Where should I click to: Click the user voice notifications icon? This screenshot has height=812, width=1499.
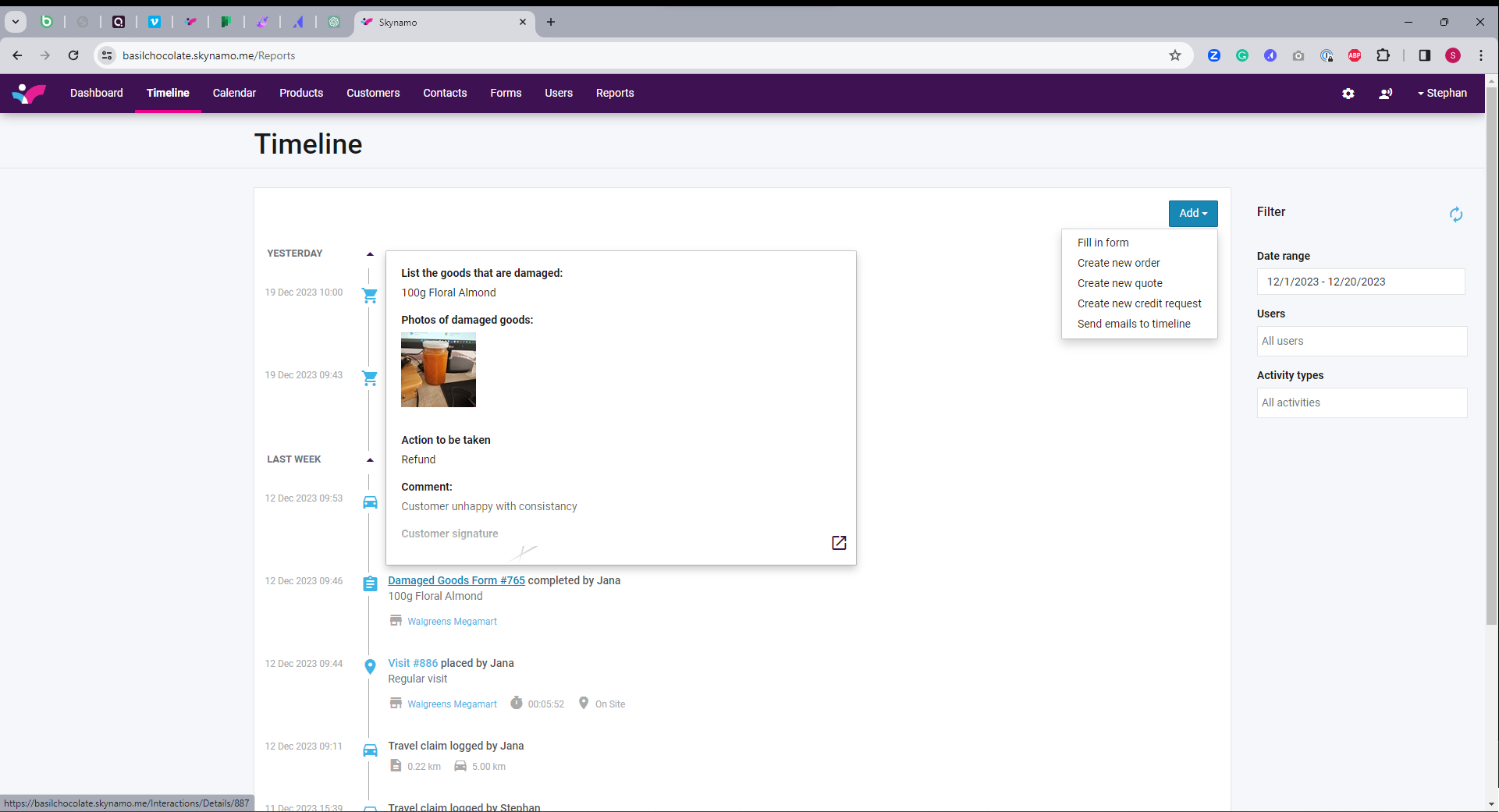(1385, 94)
